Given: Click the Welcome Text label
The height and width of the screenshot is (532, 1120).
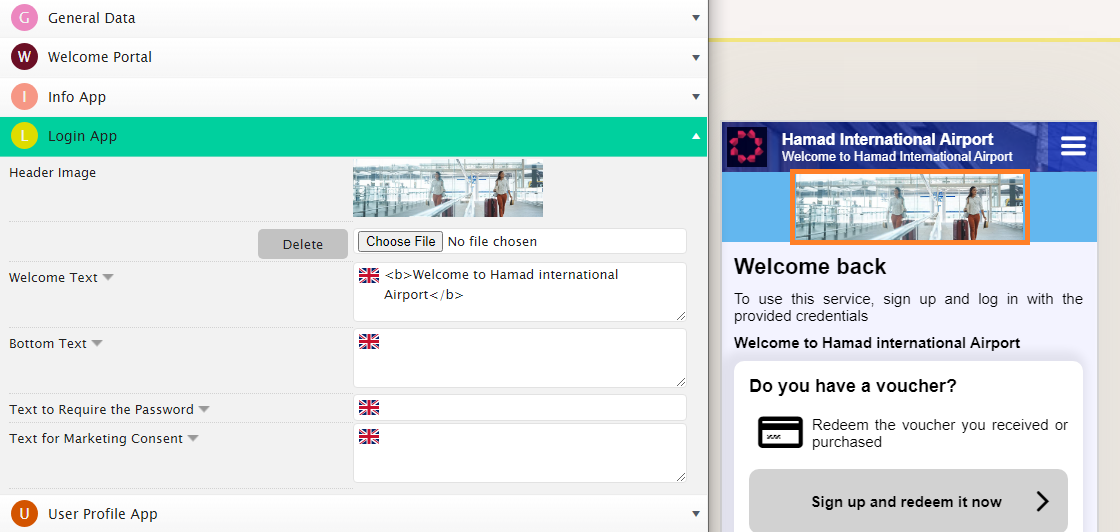Looking at the screenshot, I should [x=54, y=277].
